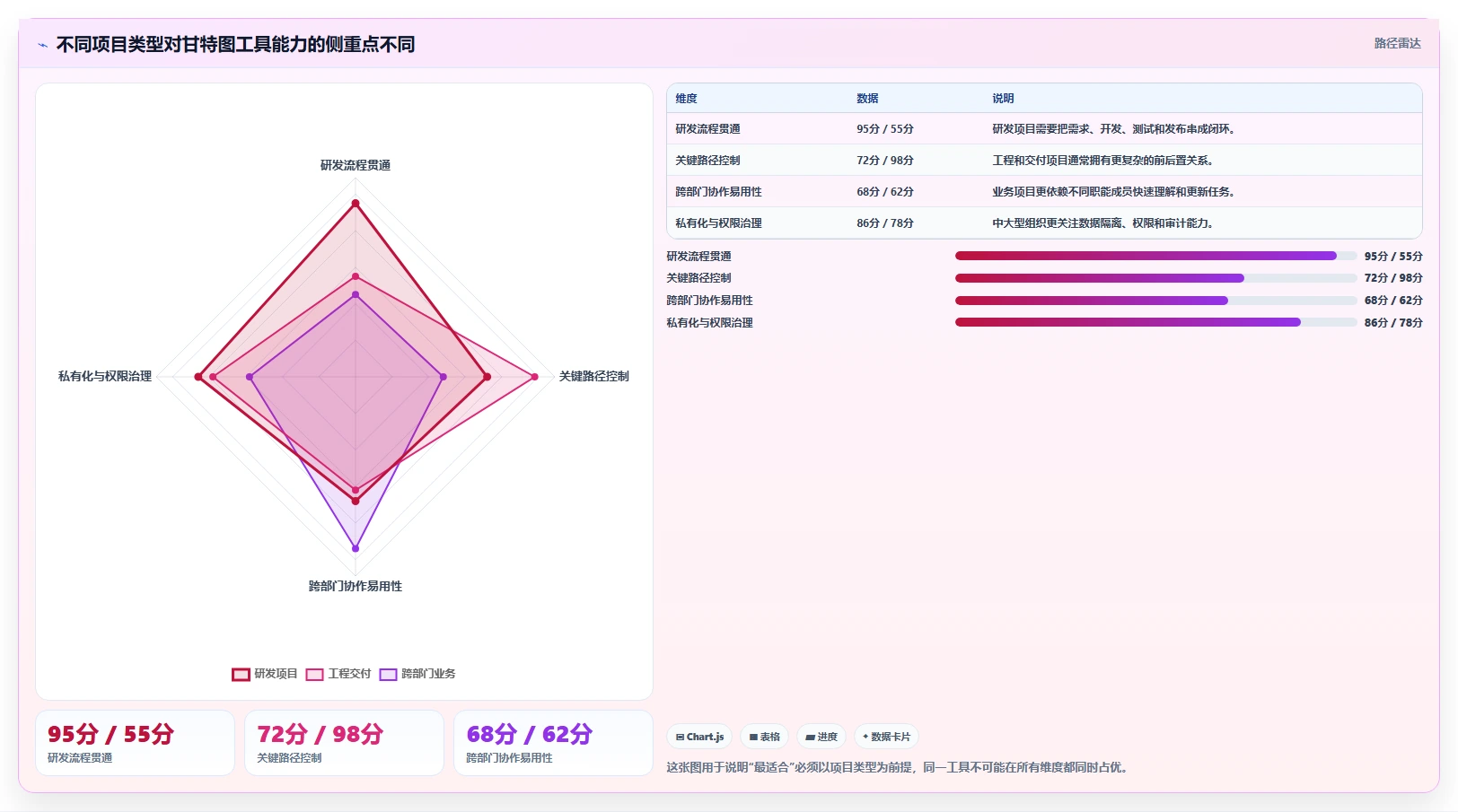The image size is (1458, 812).
Task: Toggle the 跨部门业务 legend swatch
Action: point(388,674)
